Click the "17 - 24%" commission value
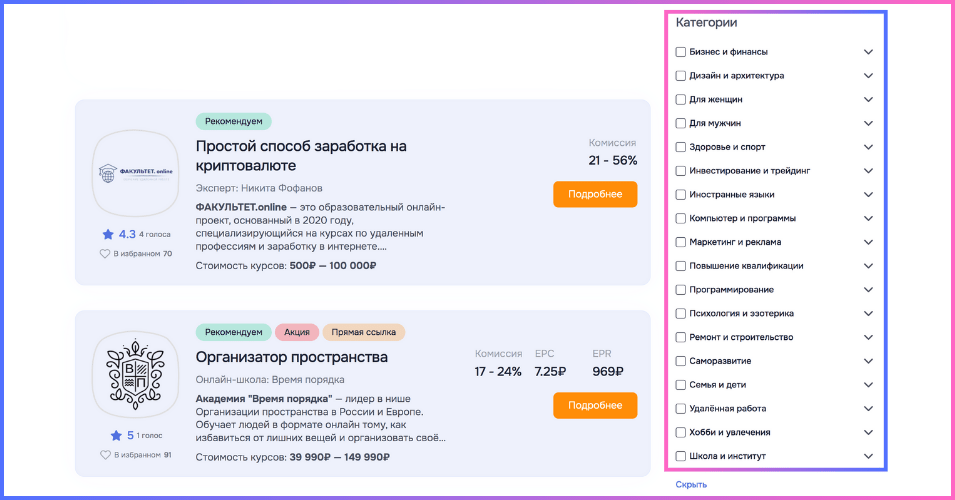955x500 pixels. (x=498, y=371)
